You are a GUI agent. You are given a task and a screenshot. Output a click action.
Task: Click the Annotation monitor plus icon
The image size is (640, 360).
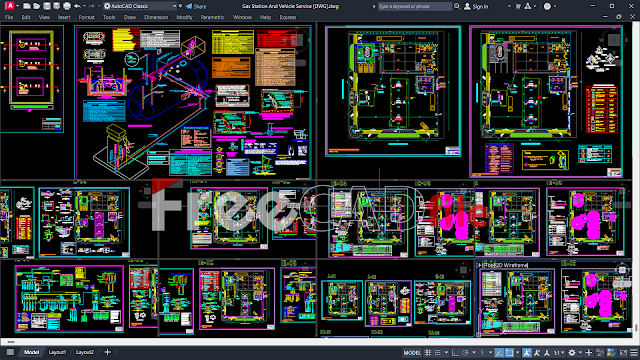(589, 352)
